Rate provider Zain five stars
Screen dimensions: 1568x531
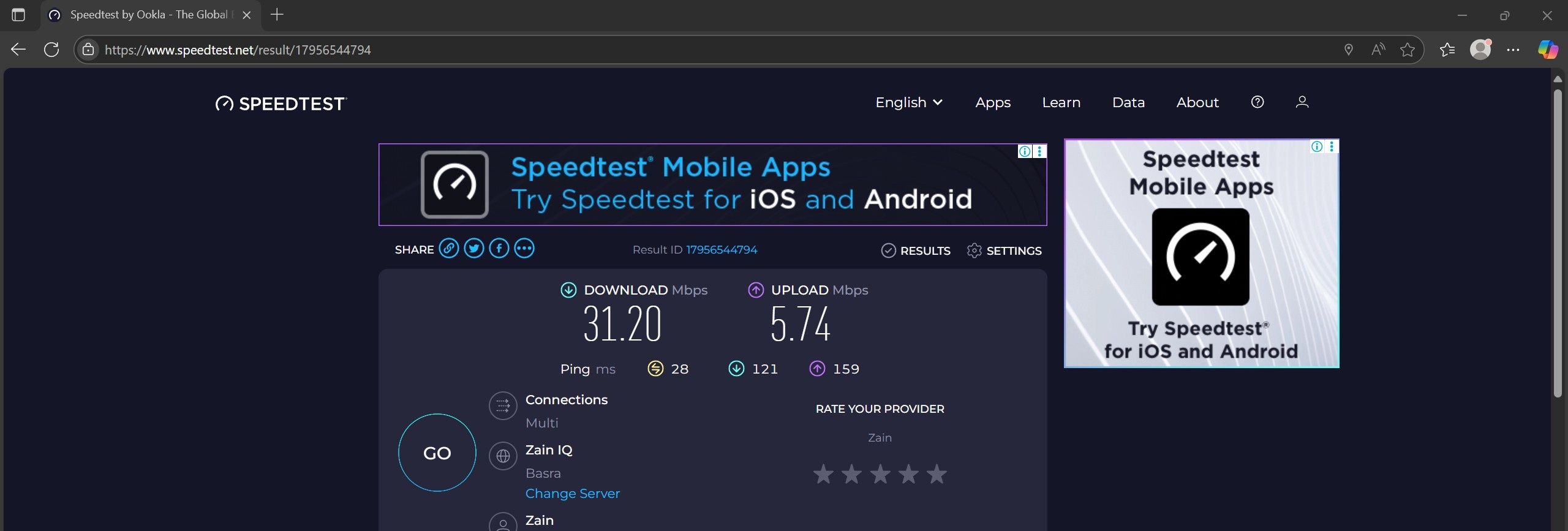pos(937,473)
